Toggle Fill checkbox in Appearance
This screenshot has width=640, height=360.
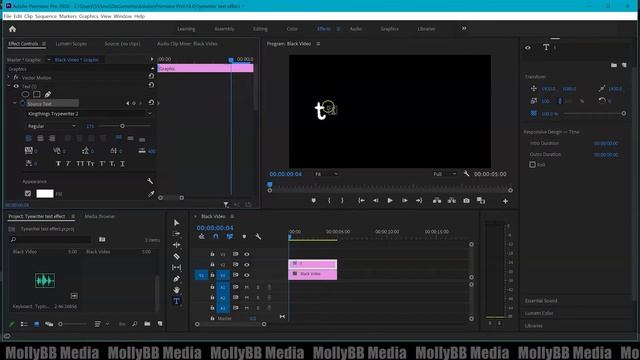coord(28,193)
